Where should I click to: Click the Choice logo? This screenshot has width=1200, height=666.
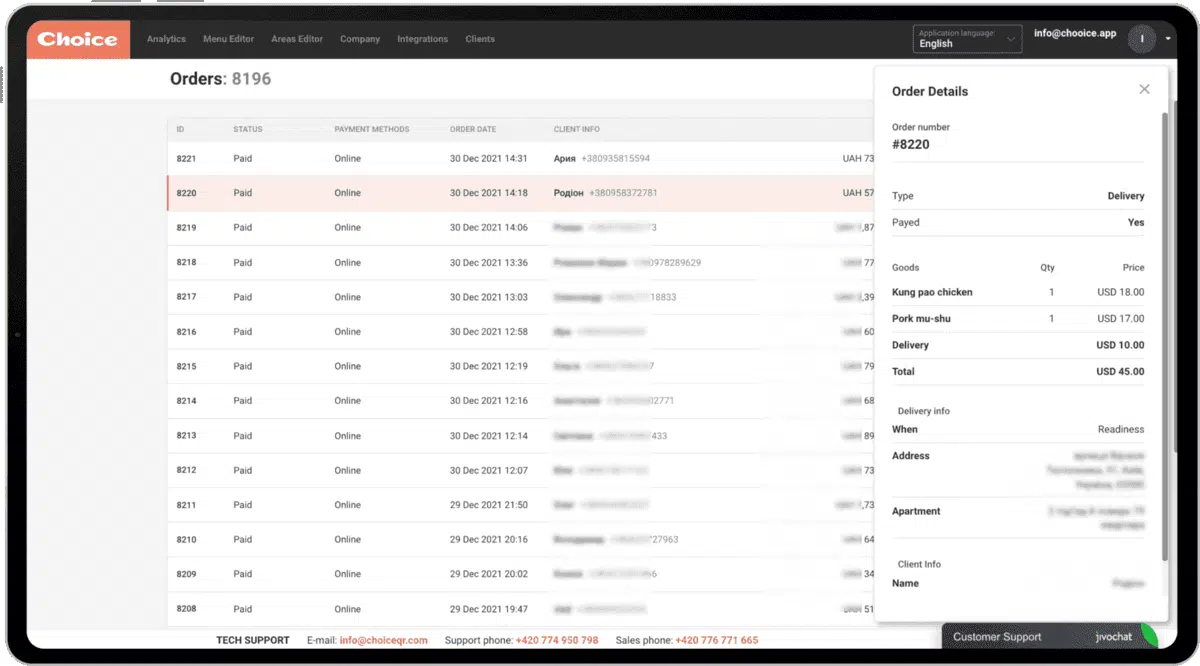[x=77, y=39]
